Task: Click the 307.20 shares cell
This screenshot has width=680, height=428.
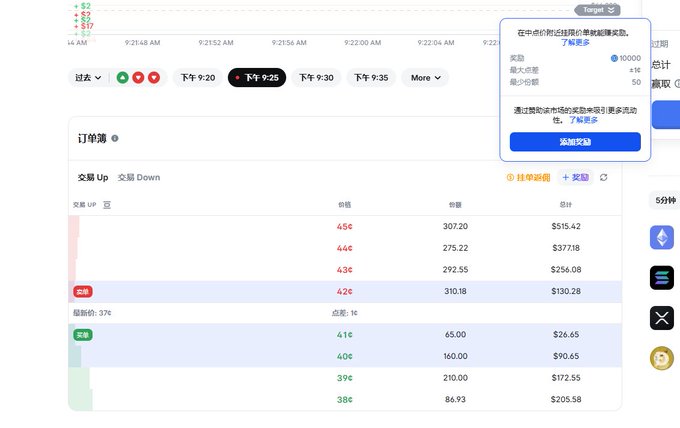Action: tap(455, 226)
